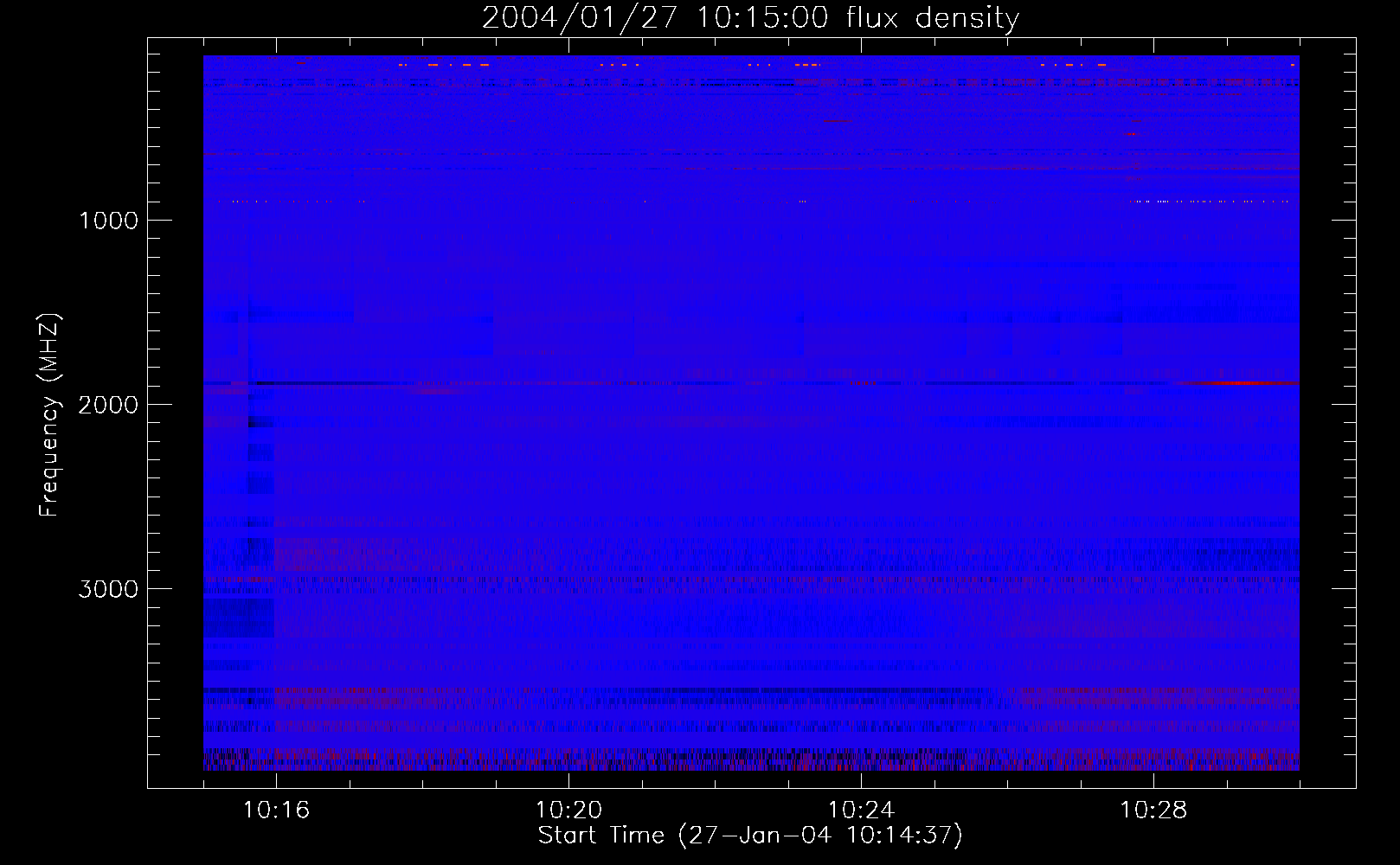Select the '3000' frequency axis label
Image resolution: width=1400 pixels, height=865 pixels.
click(108, 589)
